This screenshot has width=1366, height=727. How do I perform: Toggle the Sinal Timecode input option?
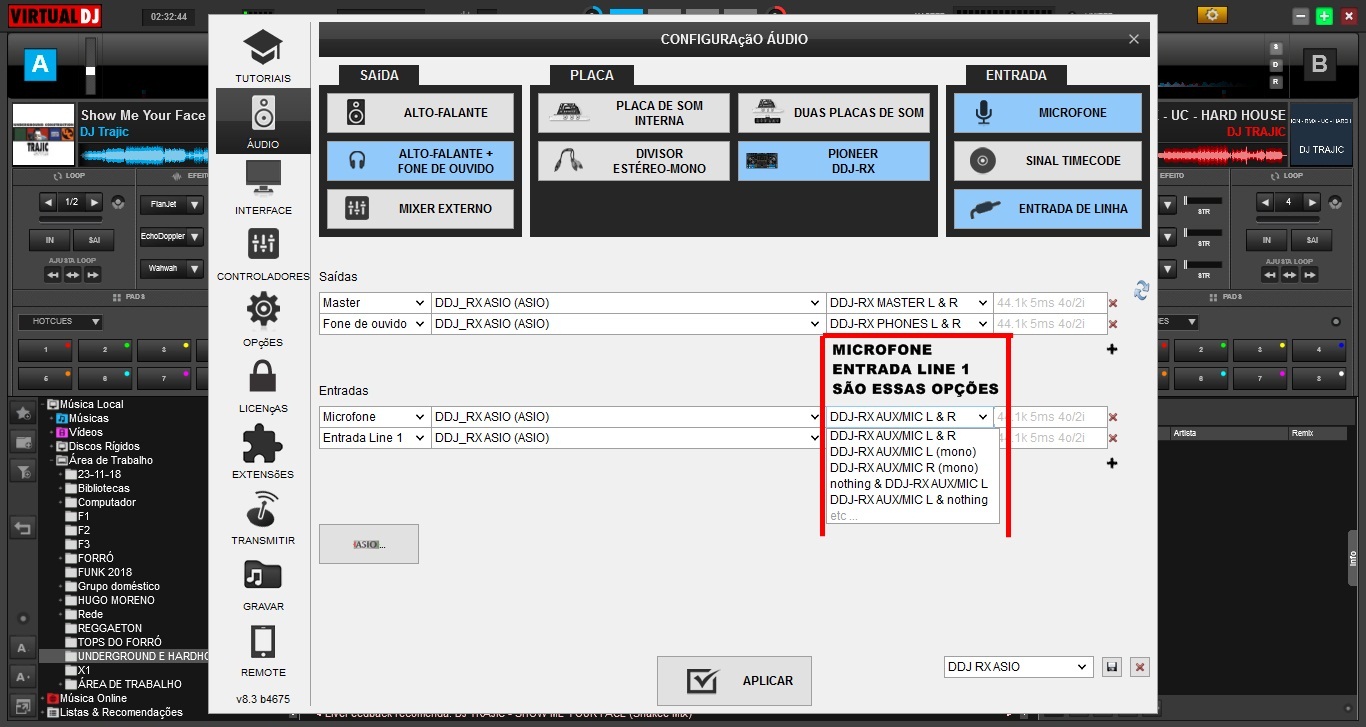[1047, 161]
